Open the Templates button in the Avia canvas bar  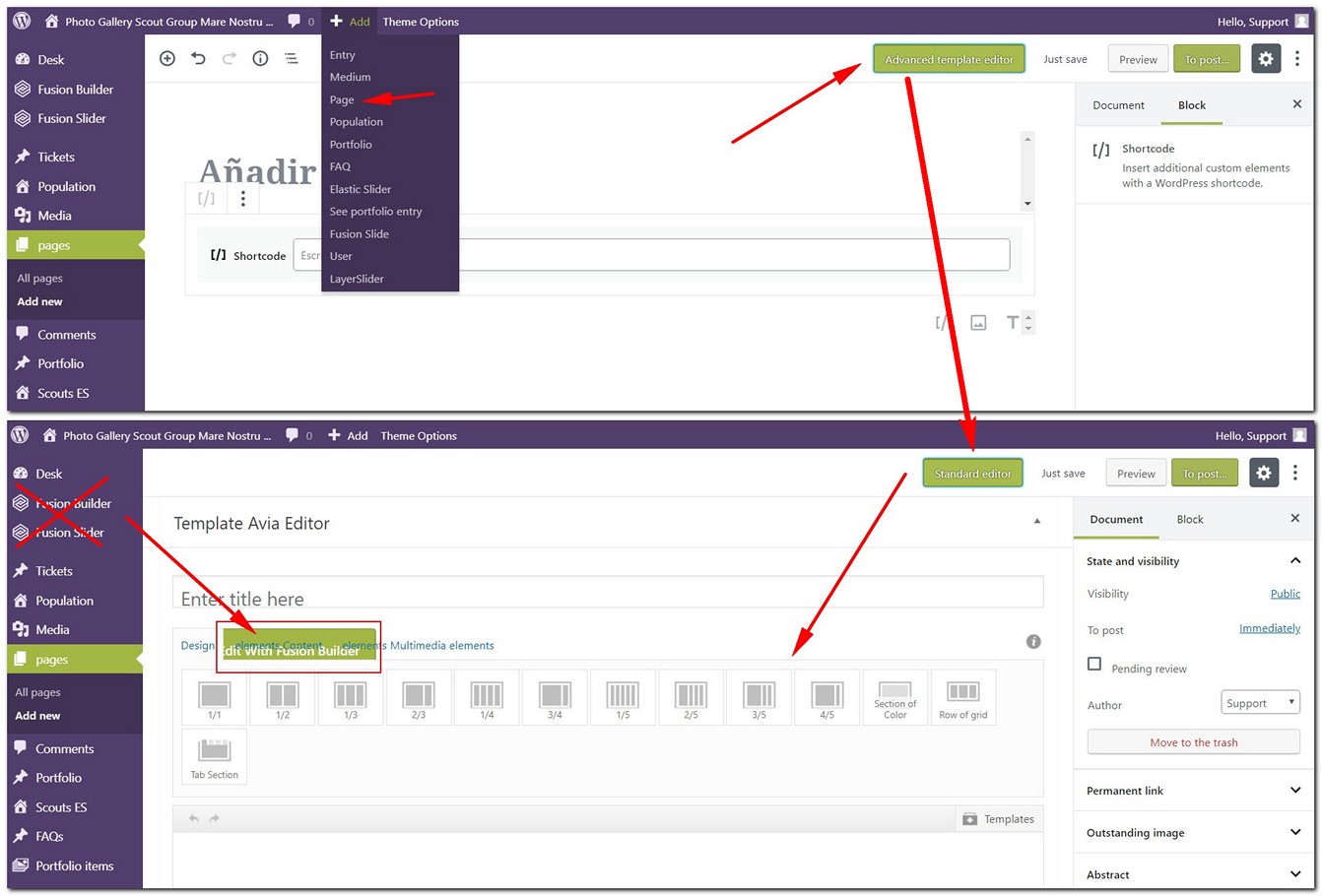click(x=998, y=819)
